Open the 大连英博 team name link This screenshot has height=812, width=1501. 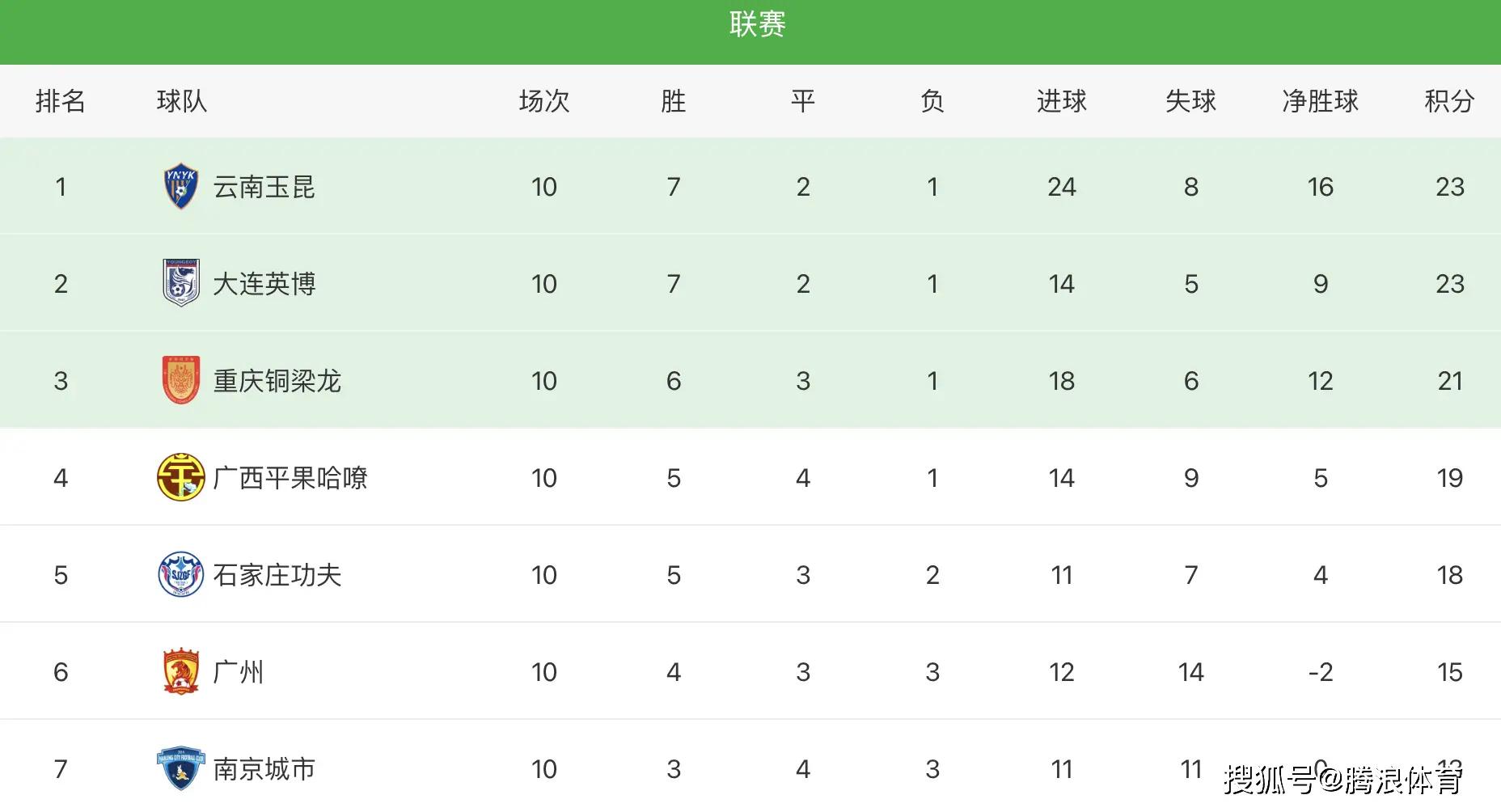(x=264, y=284)
